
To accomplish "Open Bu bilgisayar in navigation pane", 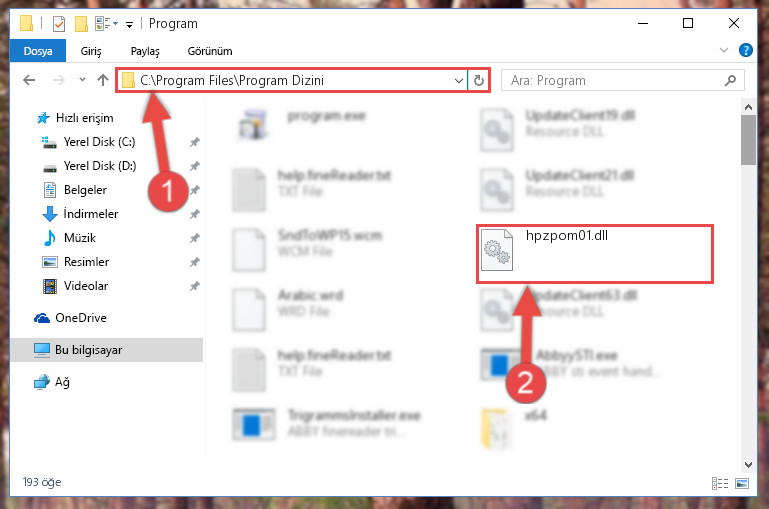I will [x=106, y=350].
